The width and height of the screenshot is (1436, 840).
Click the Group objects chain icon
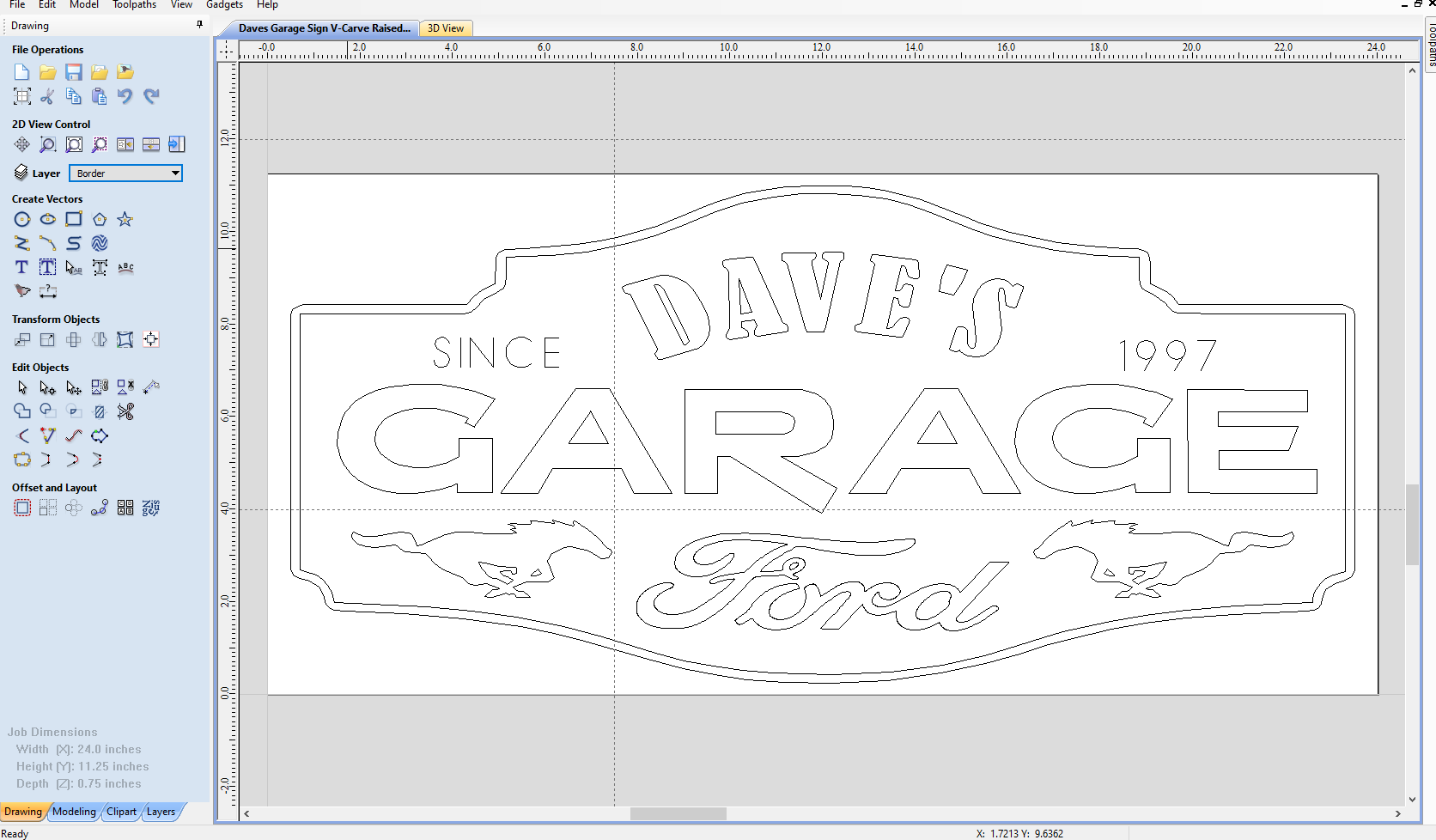(x=100, y=388)
